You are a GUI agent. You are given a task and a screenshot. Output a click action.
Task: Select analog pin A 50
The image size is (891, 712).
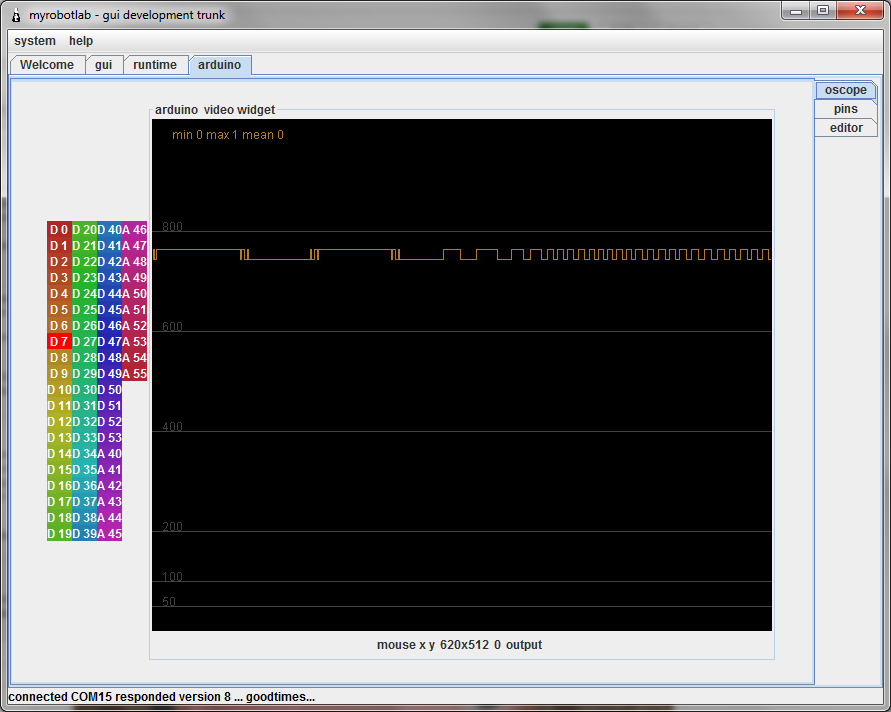pyautogui.click(x=134, y=293)
